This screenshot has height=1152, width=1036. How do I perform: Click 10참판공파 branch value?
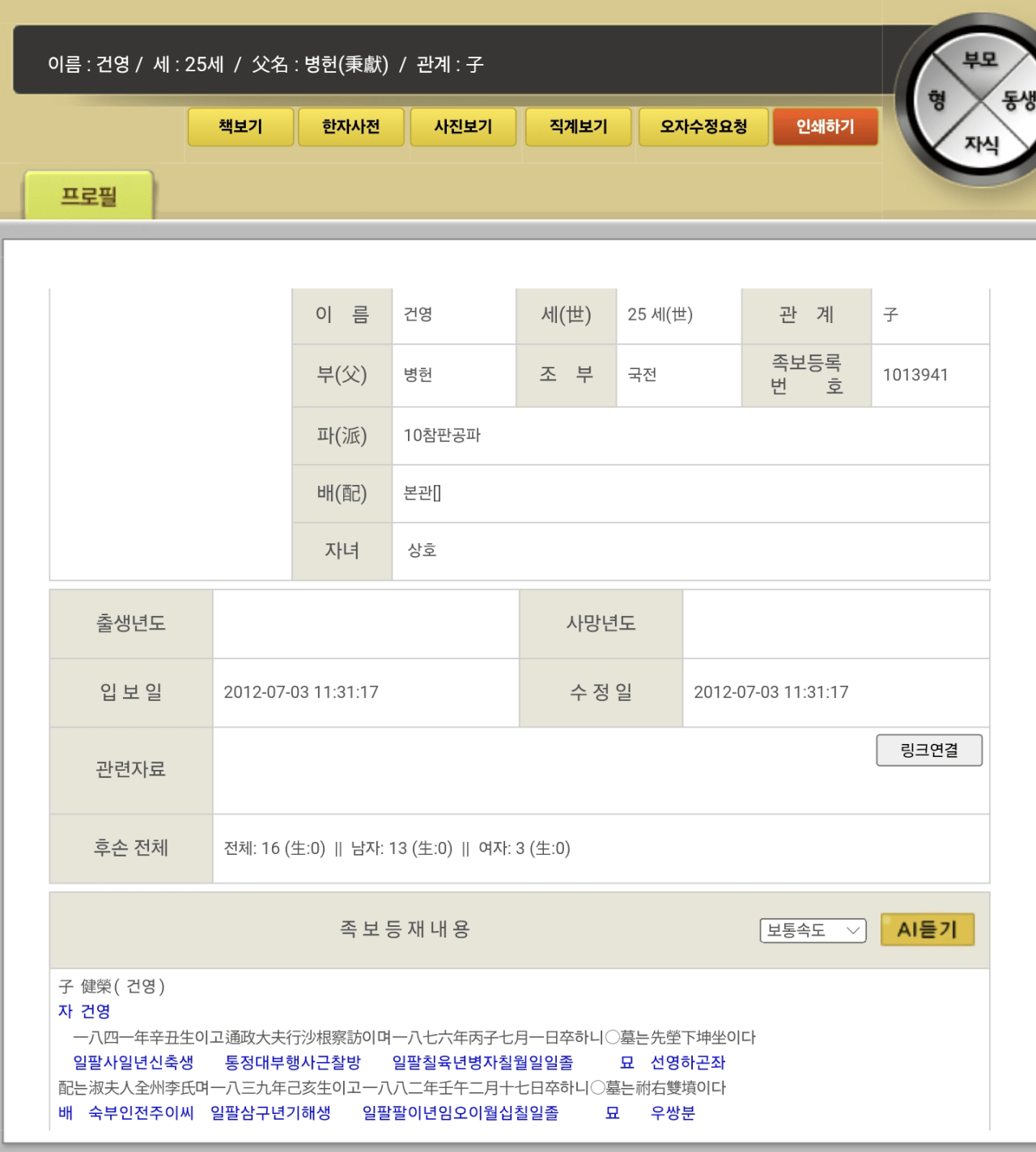pyautogui.click(x=442, y=436)
